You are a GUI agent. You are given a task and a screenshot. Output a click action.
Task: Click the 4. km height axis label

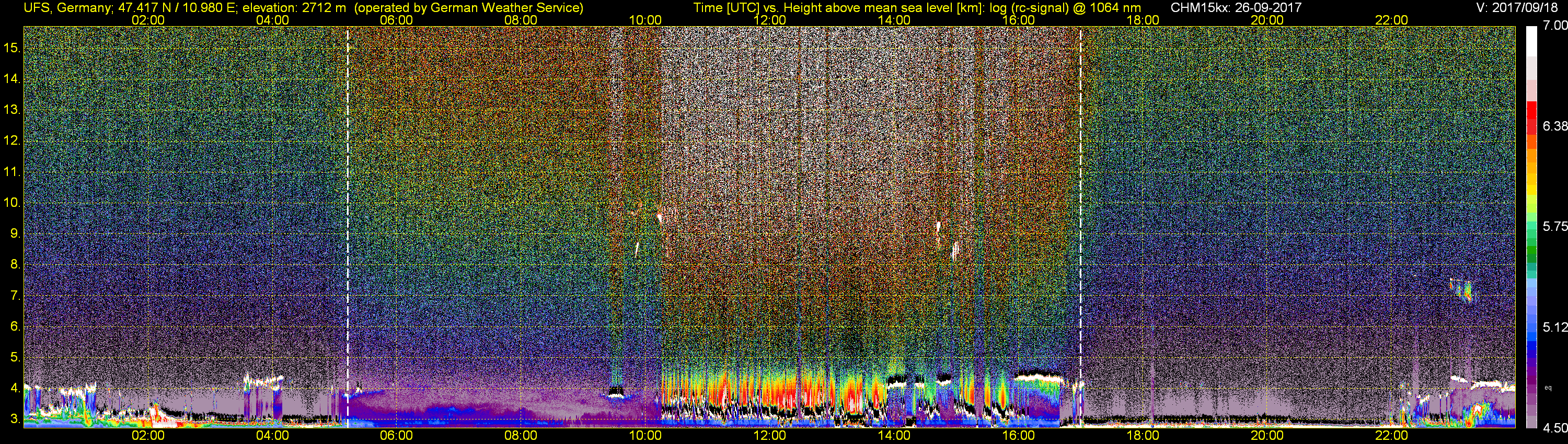15,388
